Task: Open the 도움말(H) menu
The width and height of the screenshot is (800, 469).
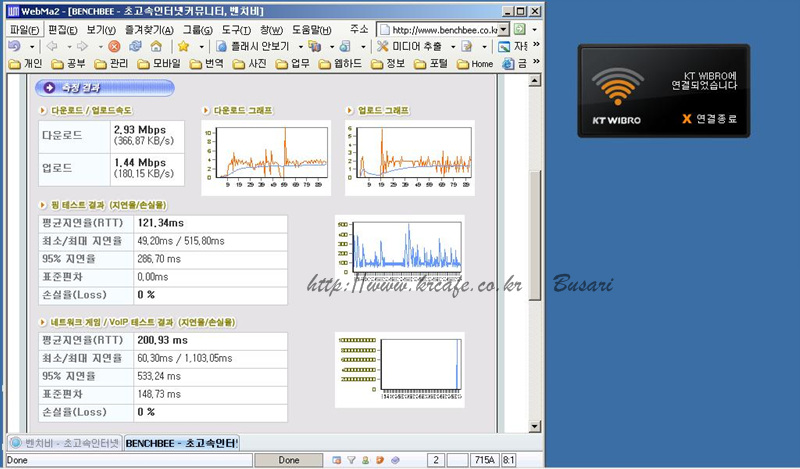Action: (x=312, y=30)
